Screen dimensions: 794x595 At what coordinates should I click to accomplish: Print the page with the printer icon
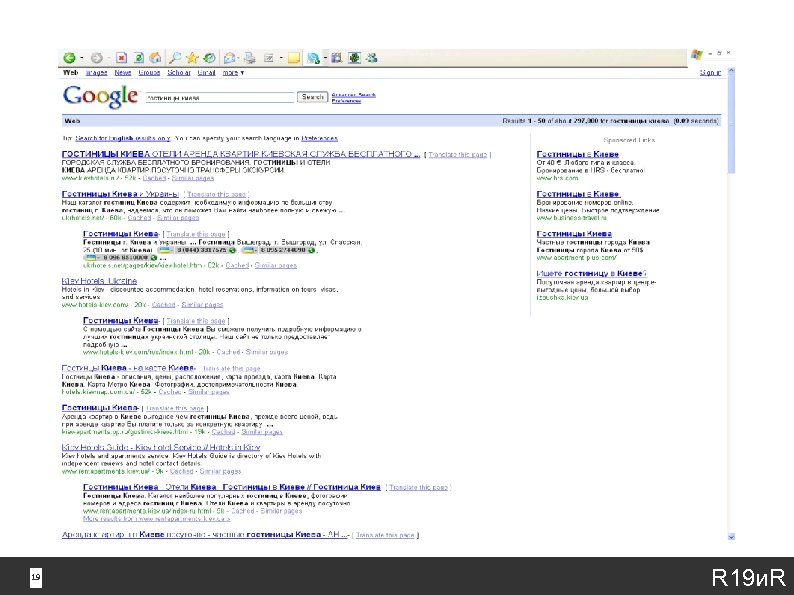click(250, 58)
